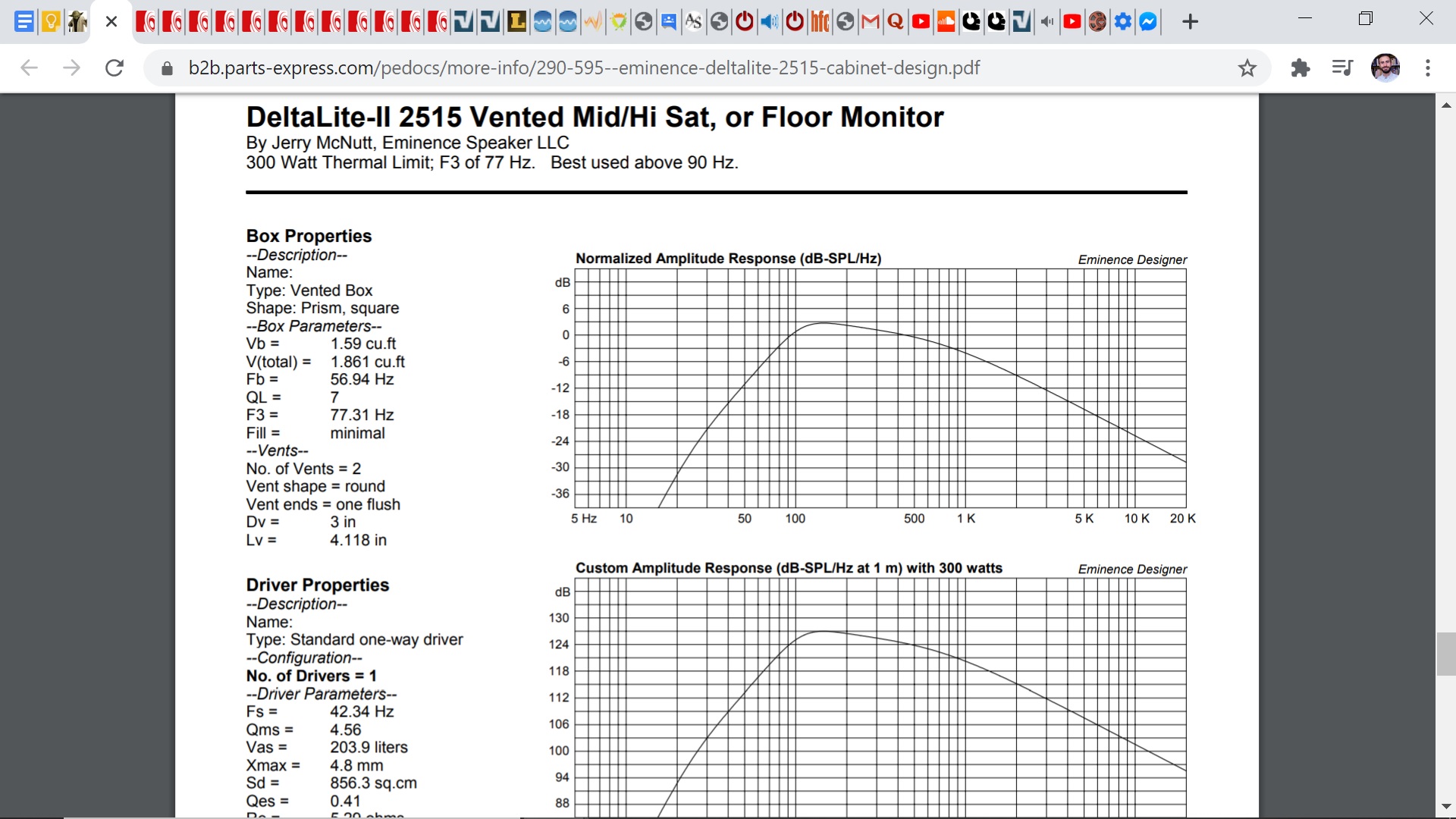Click the vertical scrollbar thumb
Screen dimensions: 1456x819
(1446, 654)
